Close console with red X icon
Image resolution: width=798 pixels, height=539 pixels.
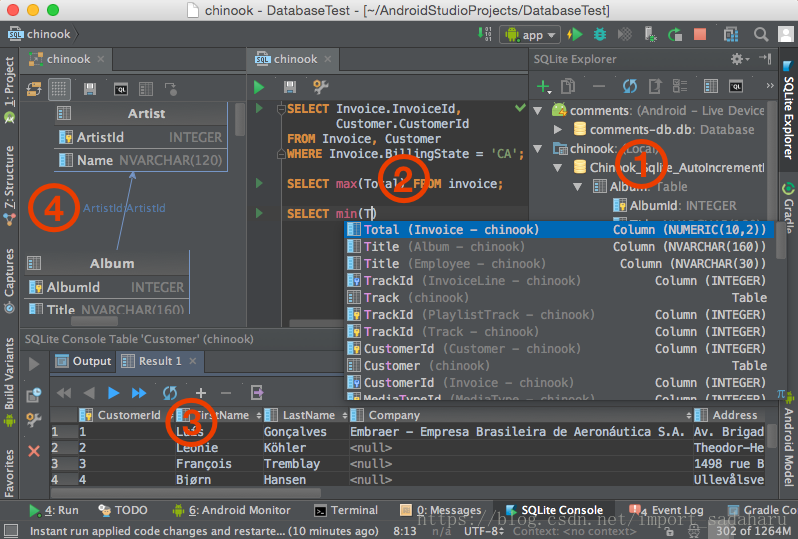pos(34,451)
